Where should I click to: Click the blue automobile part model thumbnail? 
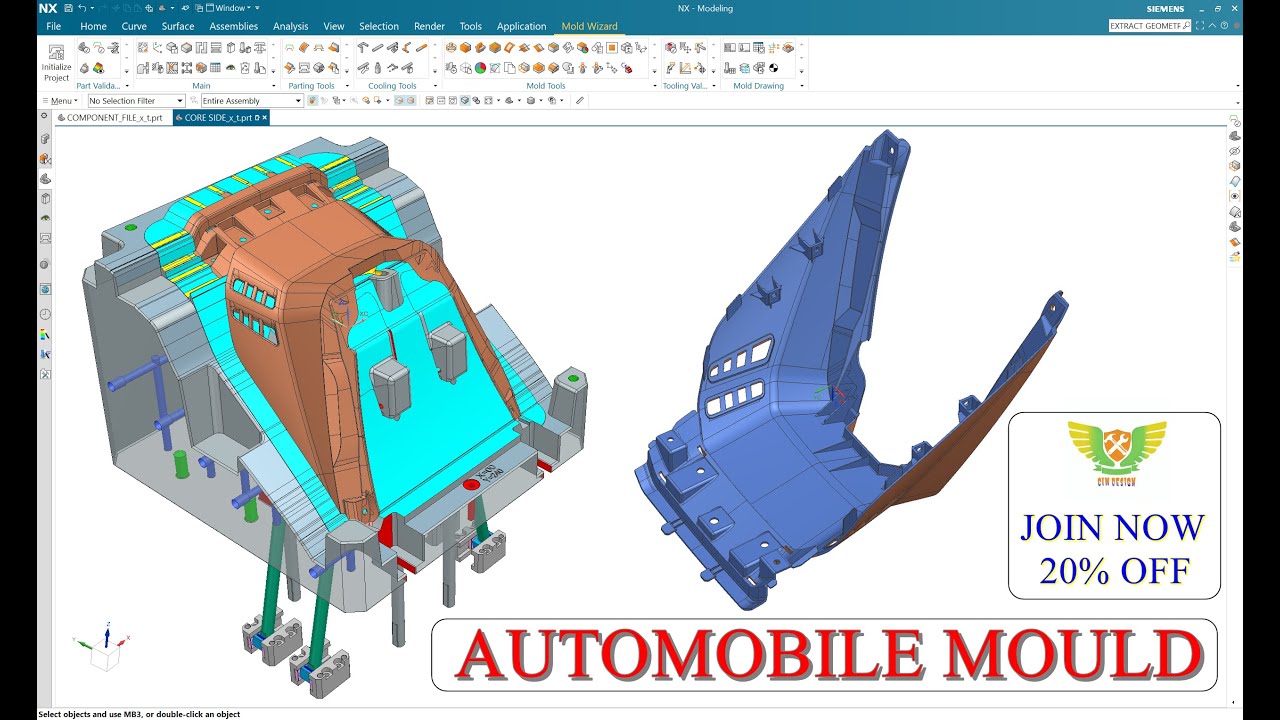850,370
